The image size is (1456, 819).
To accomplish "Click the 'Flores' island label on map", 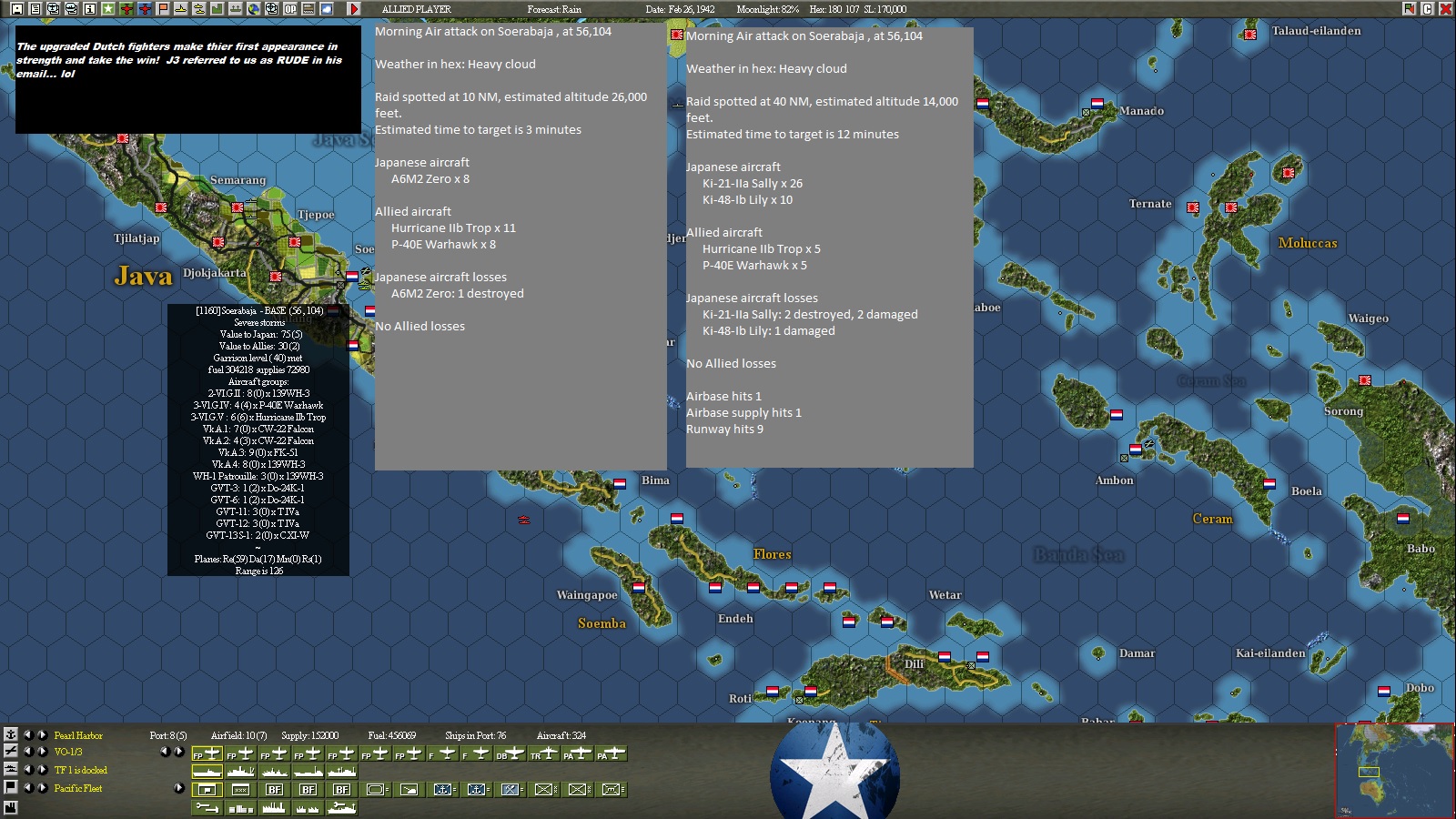I will click(772, 554).
